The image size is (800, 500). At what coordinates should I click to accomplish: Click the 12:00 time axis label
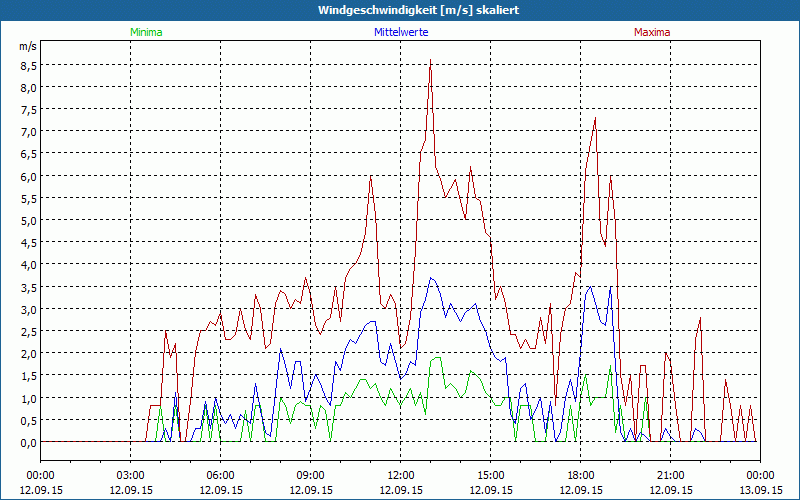coord(401,476)
